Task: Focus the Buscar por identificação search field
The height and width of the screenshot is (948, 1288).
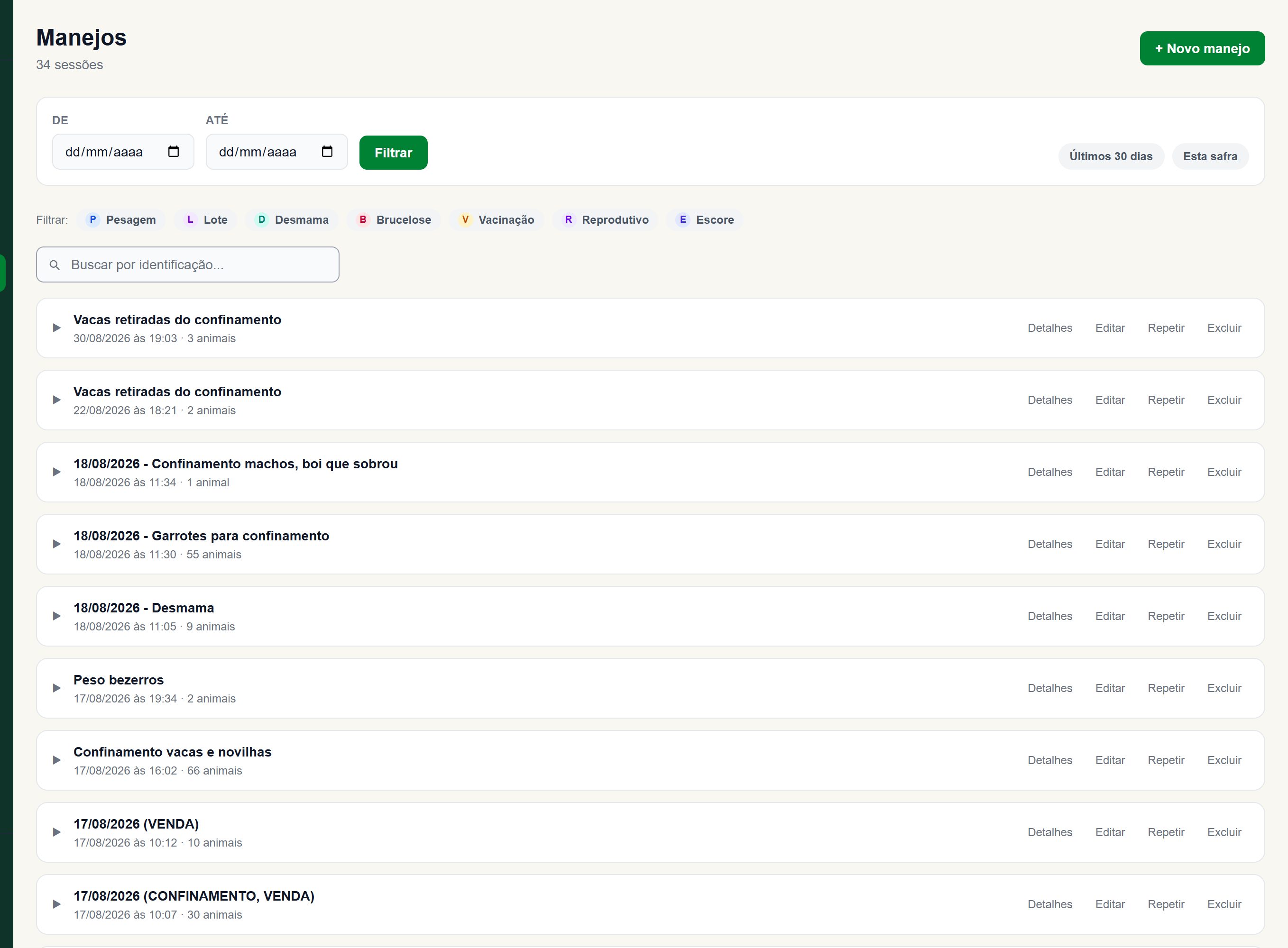Action: click(188, 264)
